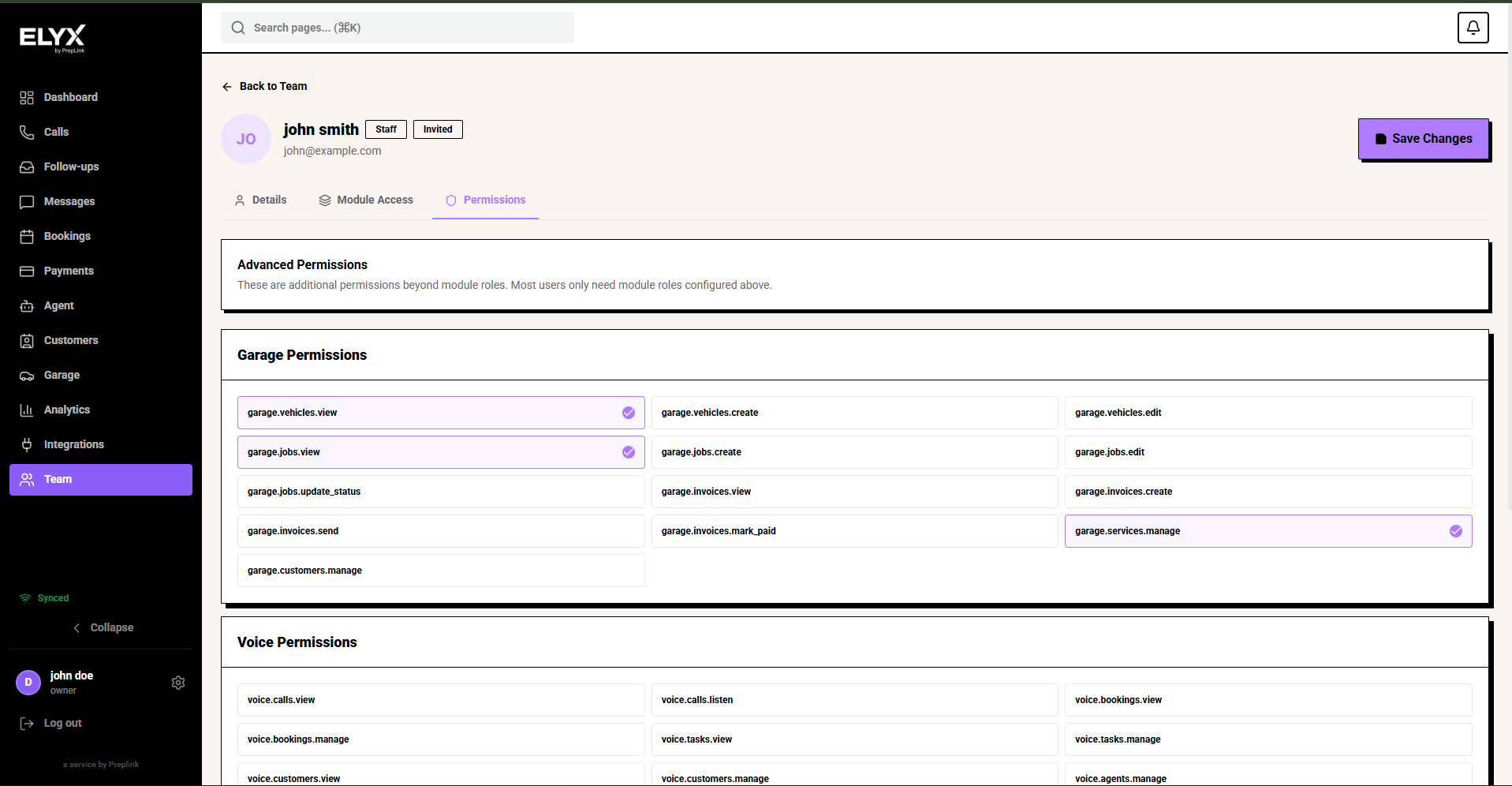1512x786 pixels.
Task: Switch to the Details tab
Action: point(260,200)
